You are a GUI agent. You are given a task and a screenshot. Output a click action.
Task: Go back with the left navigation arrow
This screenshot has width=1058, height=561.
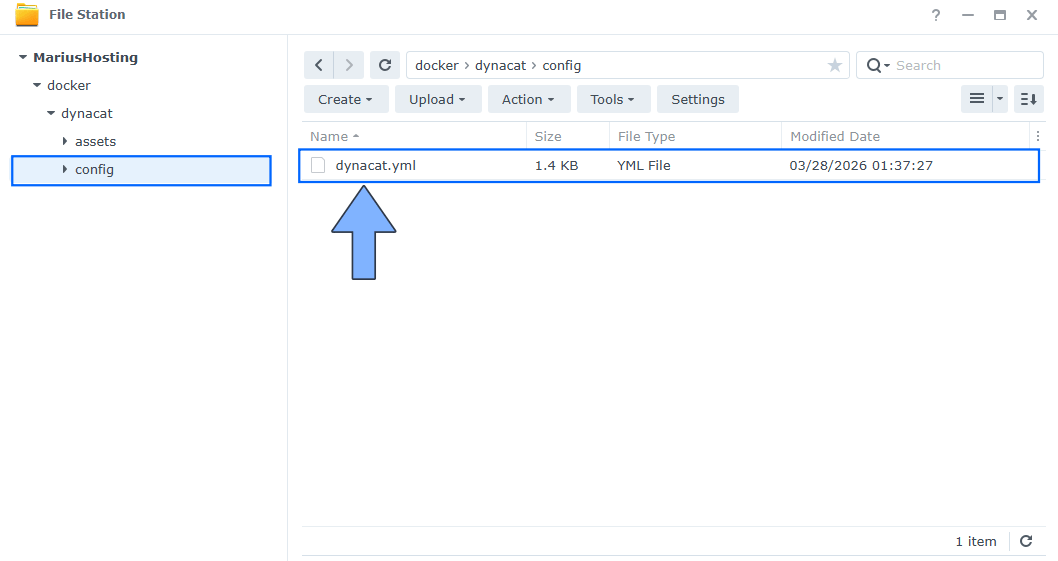click(x=318, y=65)
